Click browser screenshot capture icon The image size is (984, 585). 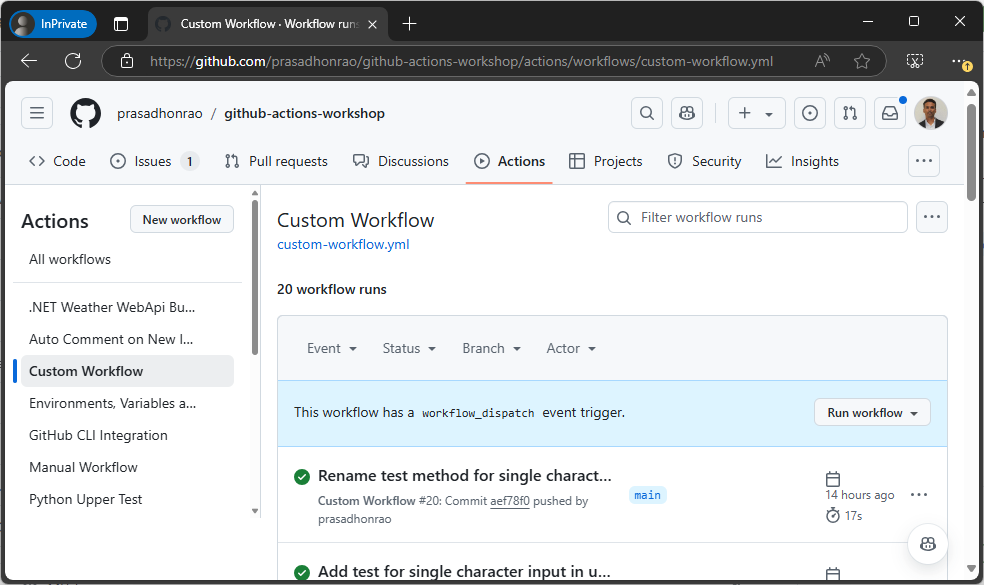point(915,61)
